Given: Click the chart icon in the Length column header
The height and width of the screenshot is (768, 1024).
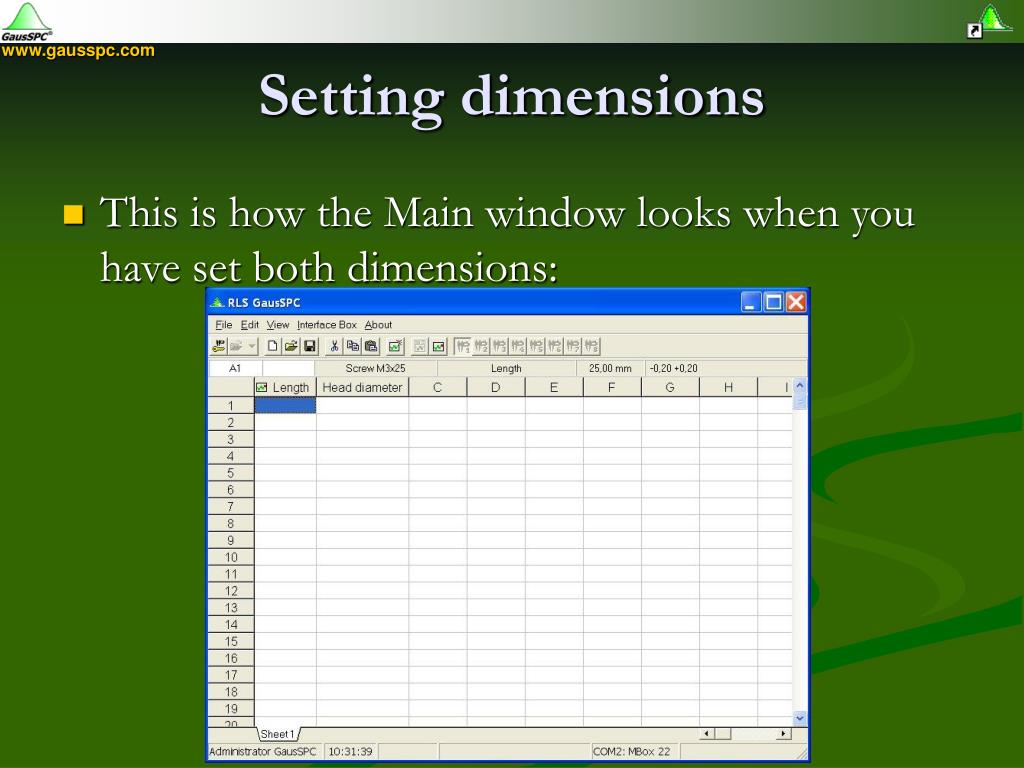Looking at the screenshot, I should (x=262, y=387).
